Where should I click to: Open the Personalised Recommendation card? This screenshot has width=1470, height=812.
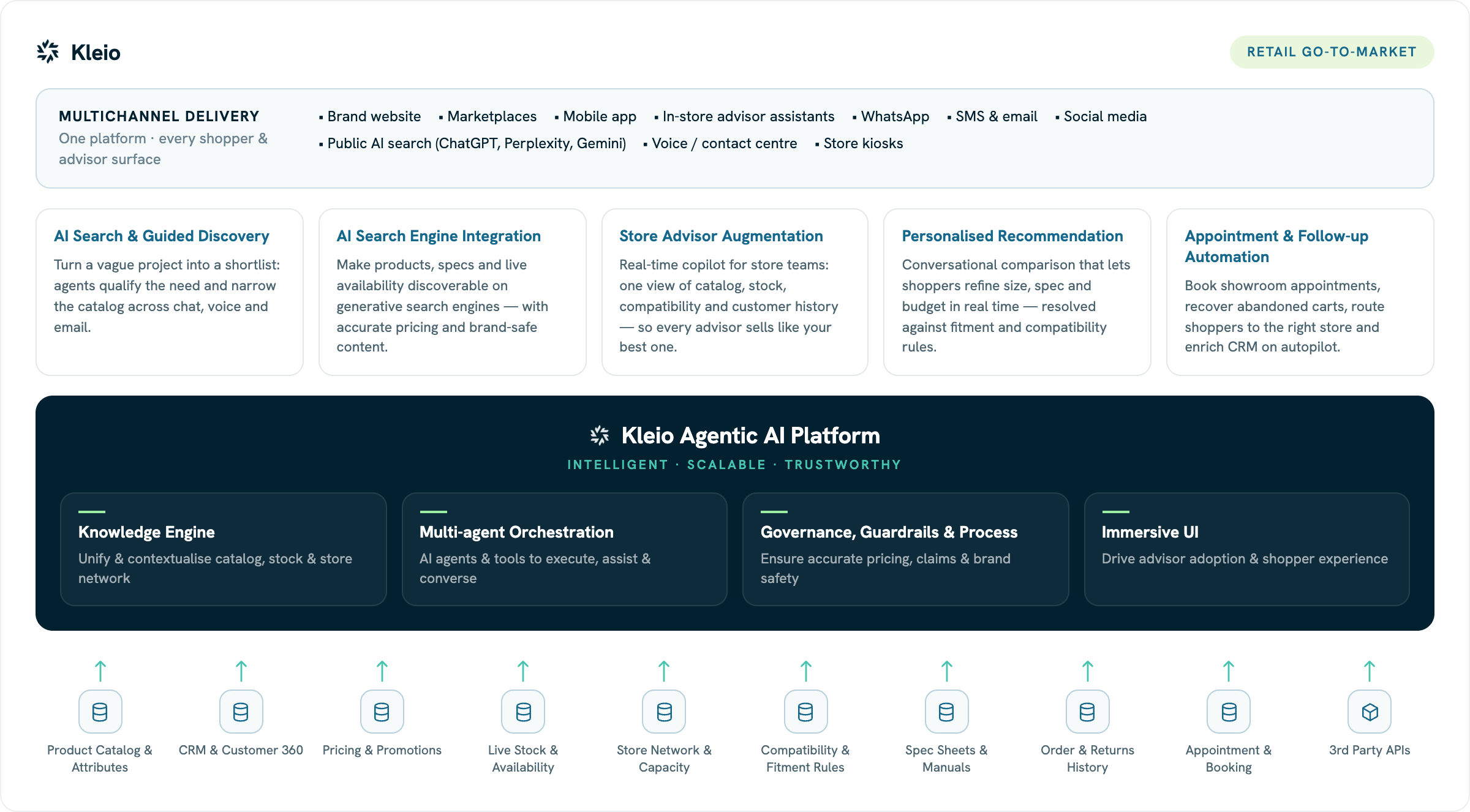click(1017, 292)
